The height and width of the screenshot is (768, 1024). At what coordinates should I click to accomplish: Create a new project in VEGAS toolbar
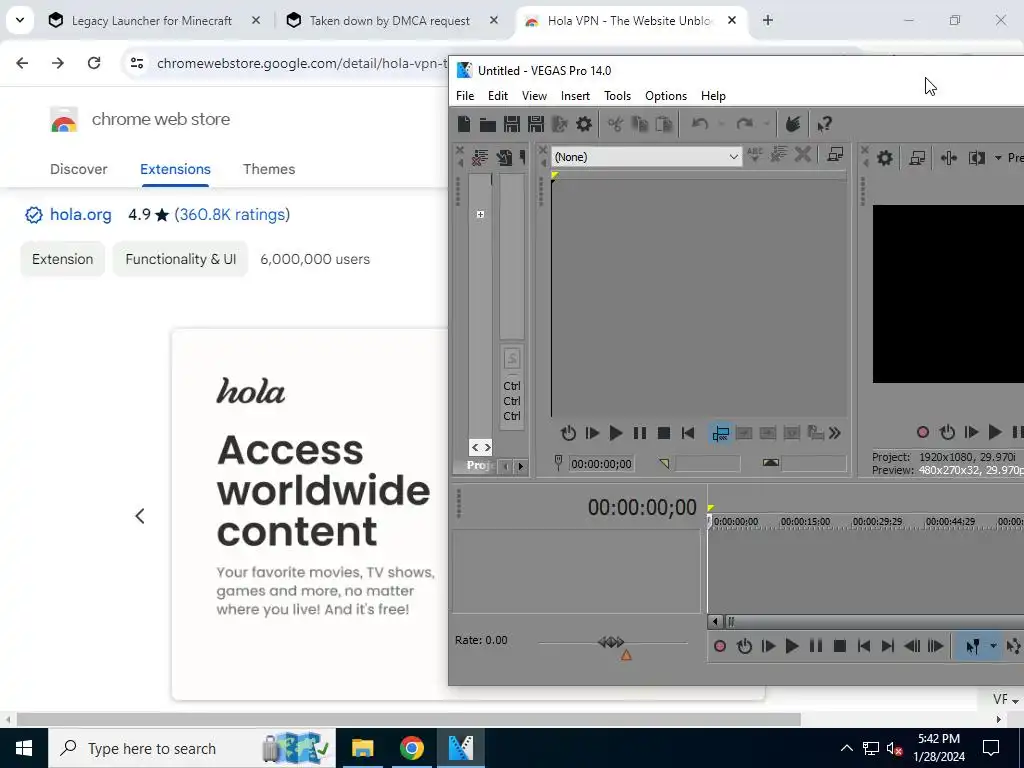coord(464,124)
